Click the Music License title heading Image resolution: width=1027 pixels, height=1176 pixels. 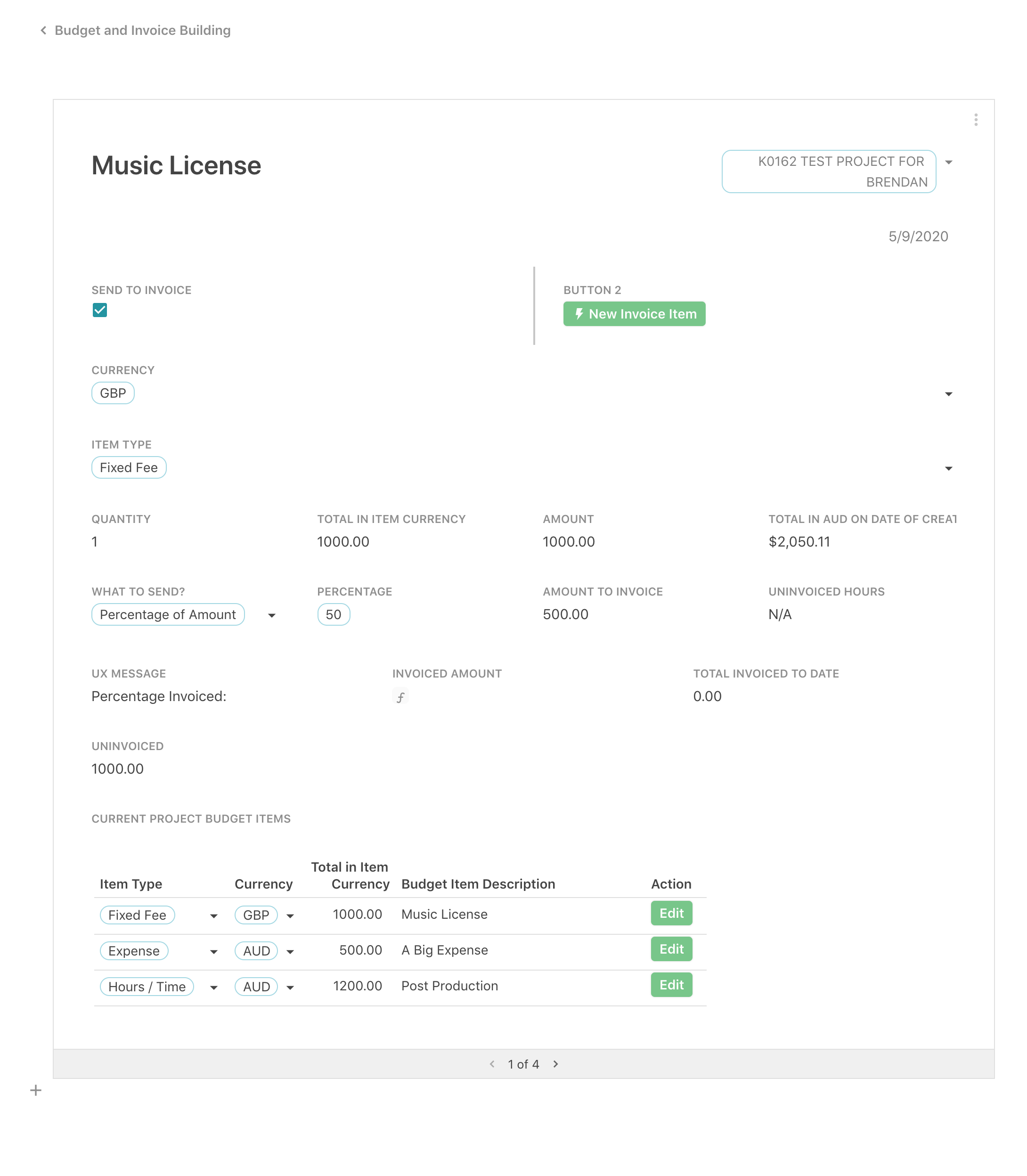[176, 166]
